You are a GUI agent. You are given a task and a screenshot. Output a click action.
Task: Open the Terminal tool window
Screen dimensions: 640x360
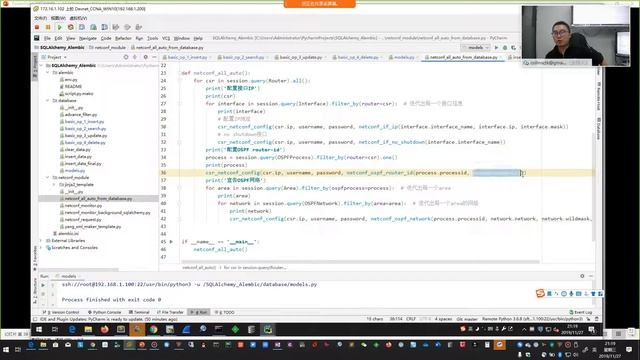(x=139, y=312)
